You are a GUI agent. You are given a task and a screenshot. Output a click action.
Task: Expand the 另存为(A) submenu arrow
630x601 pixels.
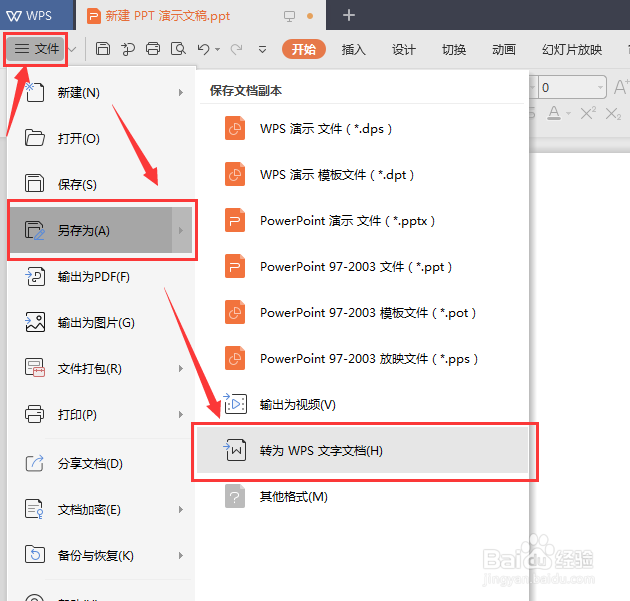[x=182, y=230]
